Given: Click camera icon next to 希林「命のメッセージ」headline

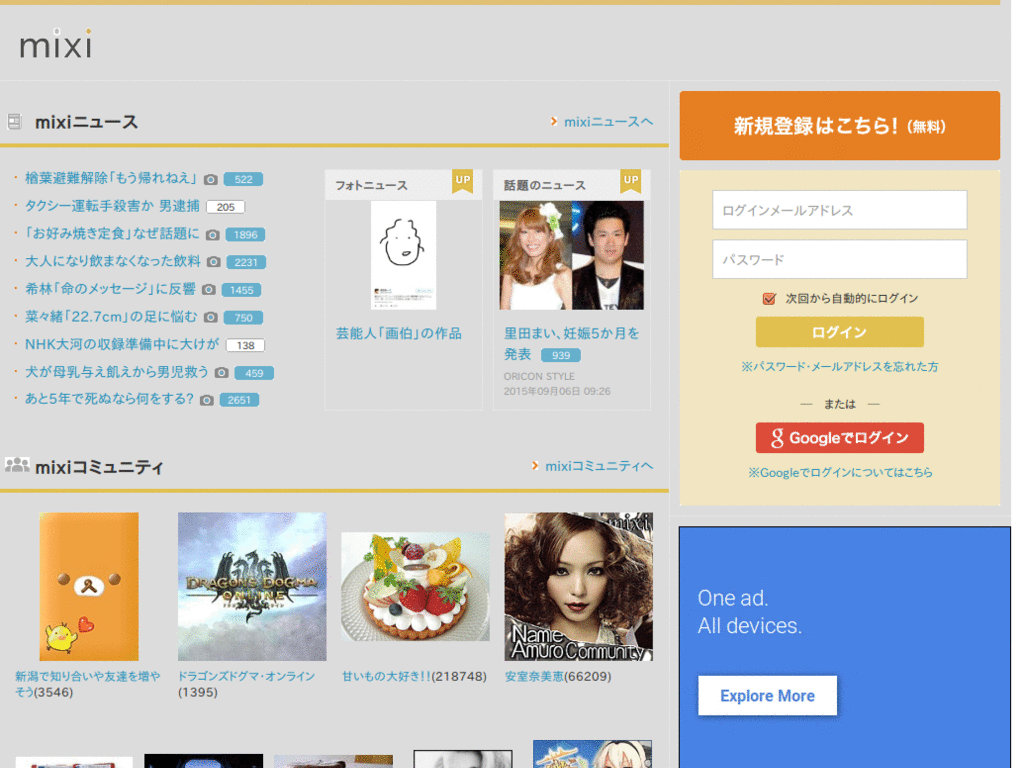Looking at the screenshot, I should click(x=208, y=289).
